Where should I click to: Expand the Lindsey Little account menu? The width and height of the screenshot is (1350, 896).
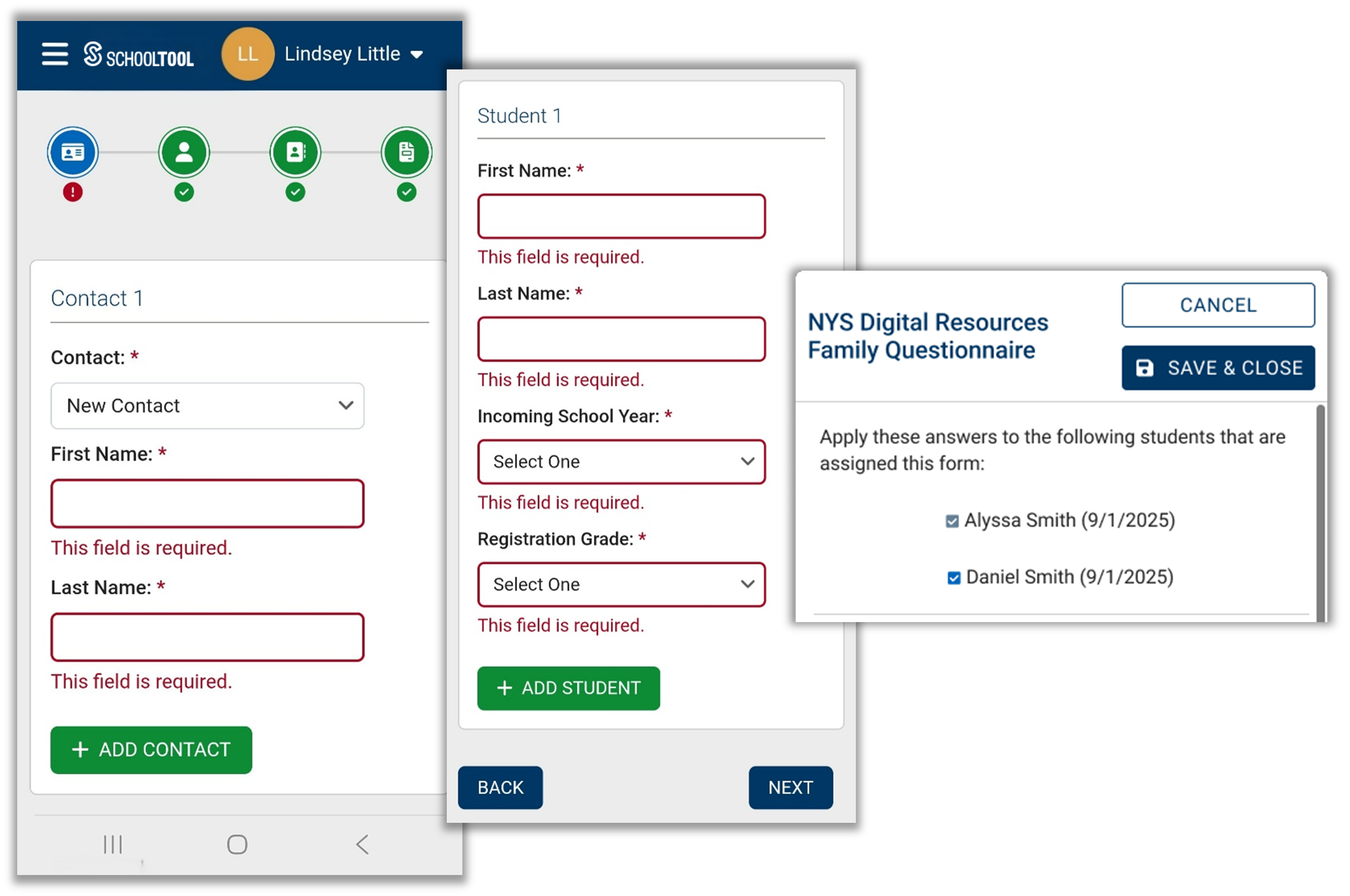click(x=417, y=54)
